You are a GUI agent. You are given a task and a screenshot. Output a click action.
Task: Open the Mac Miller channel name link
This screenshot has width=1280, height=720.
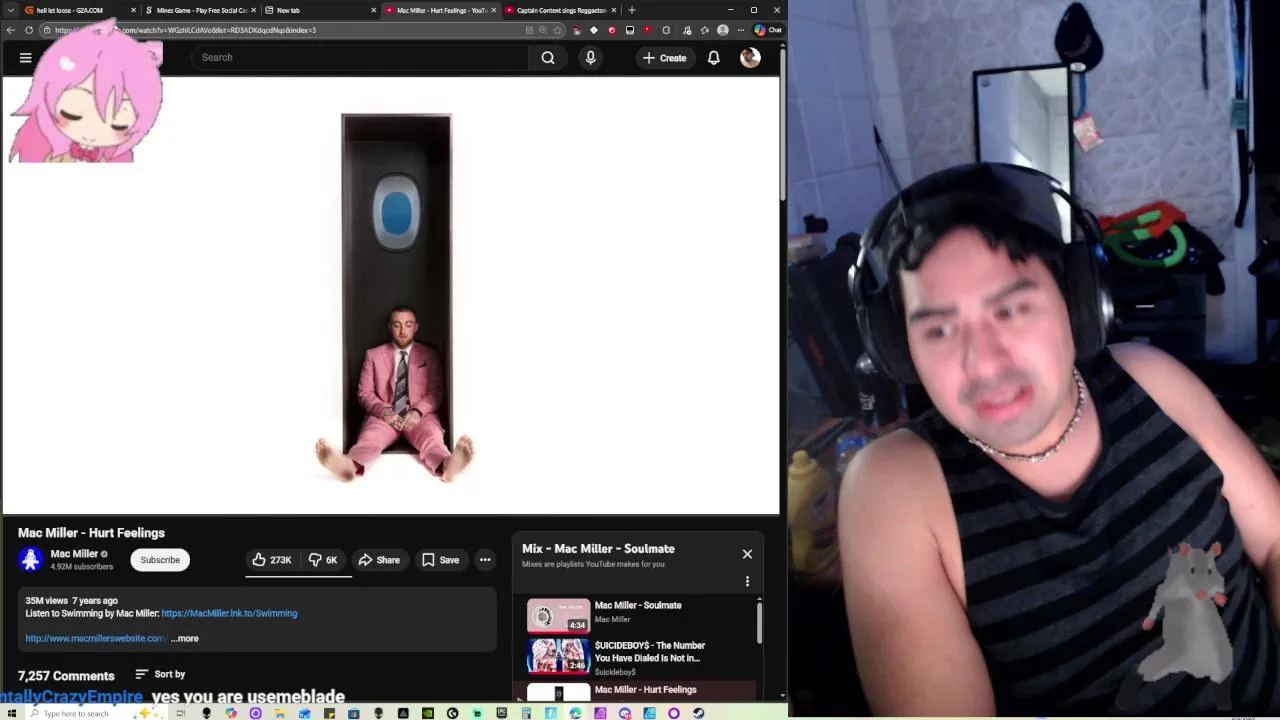(x=74, y=554)
